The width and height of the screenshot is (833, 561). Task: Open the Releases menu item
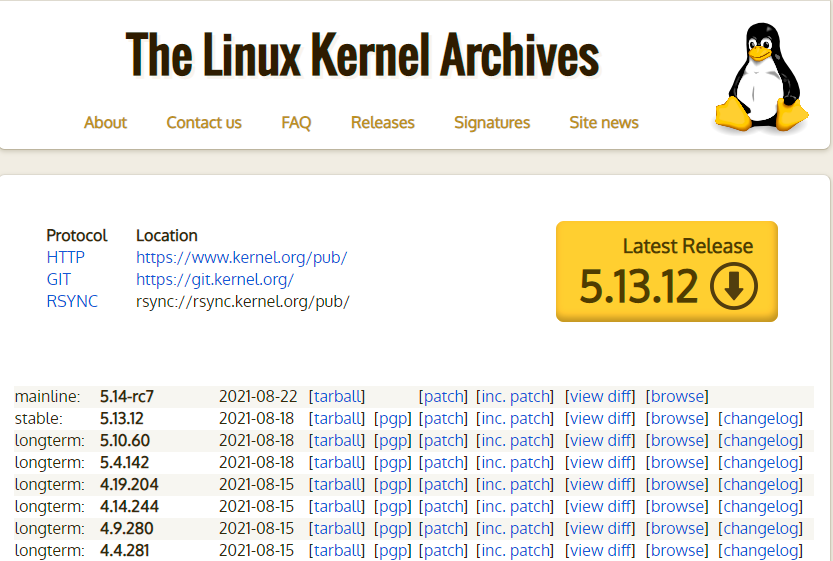click(382, 123)
